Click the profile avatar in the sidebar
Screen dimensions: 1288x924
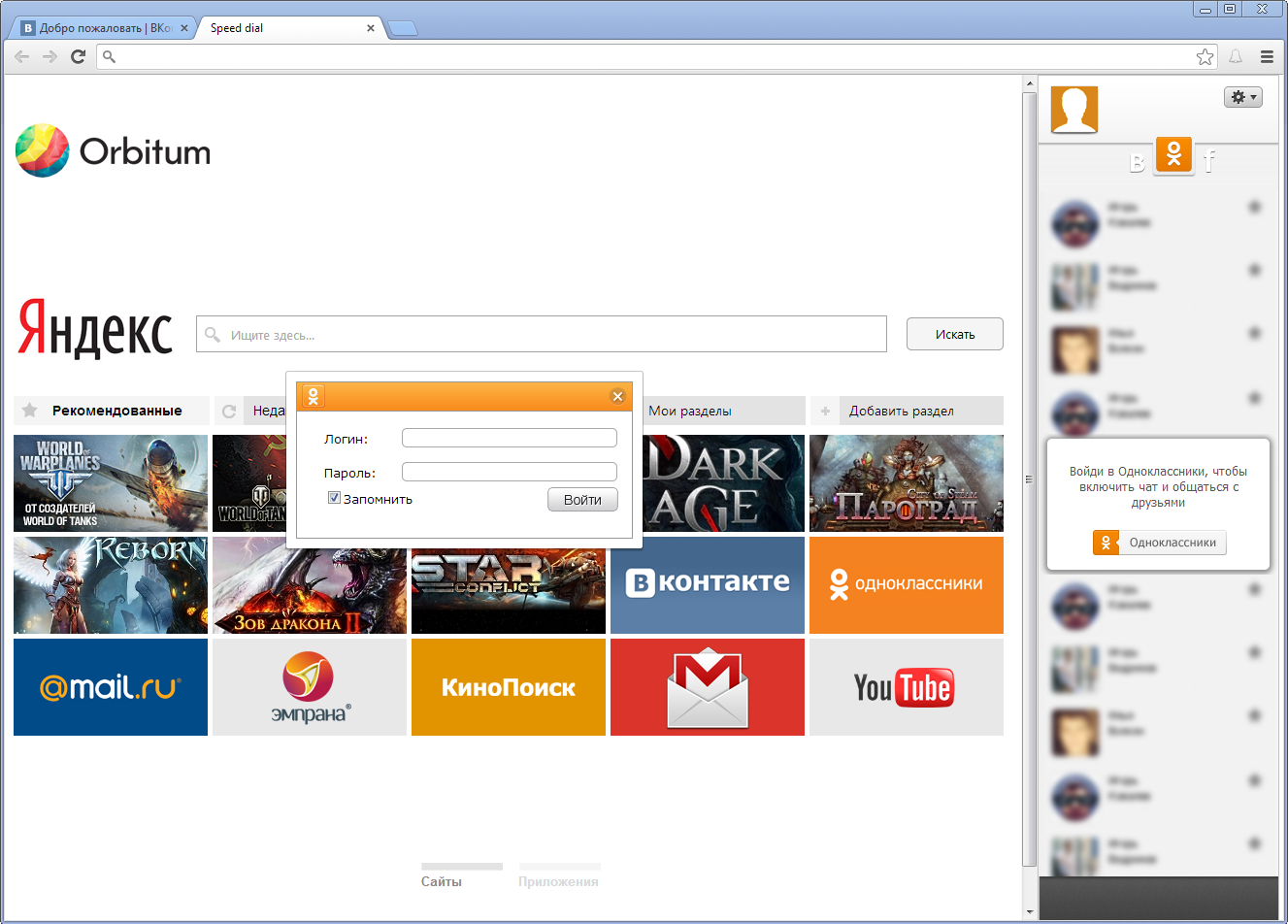point(1074,110)
